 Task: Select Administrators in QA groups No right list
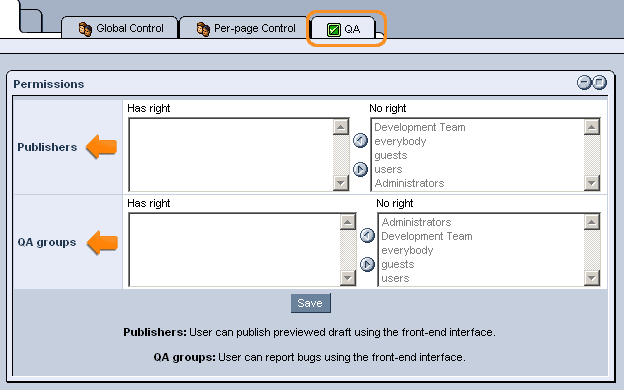tap(416, 222)
